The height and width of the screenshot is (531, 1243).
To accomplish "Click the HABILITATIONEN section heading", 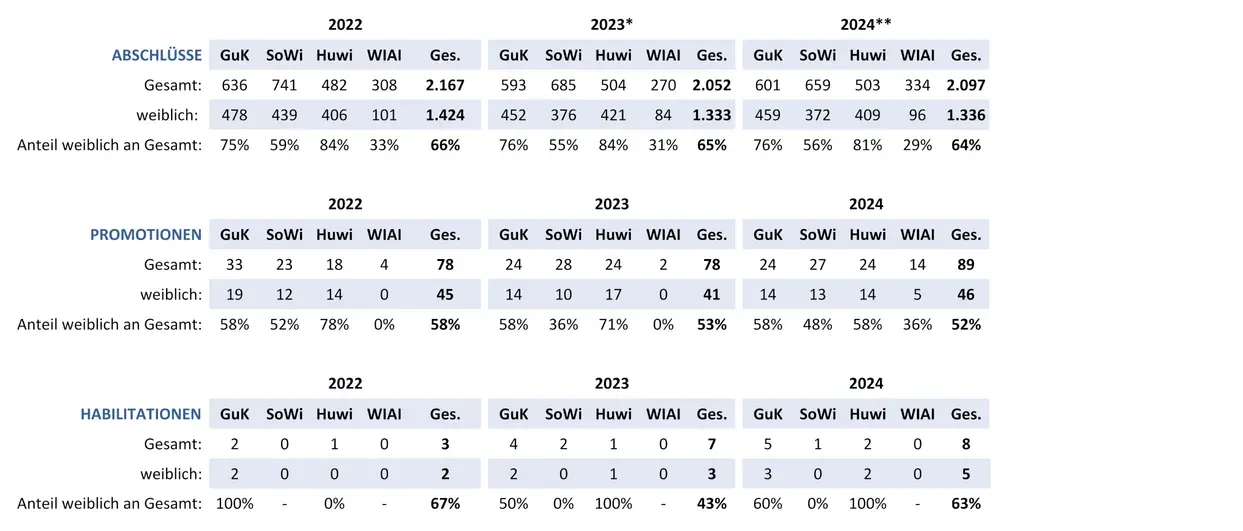I will (141, 414).
